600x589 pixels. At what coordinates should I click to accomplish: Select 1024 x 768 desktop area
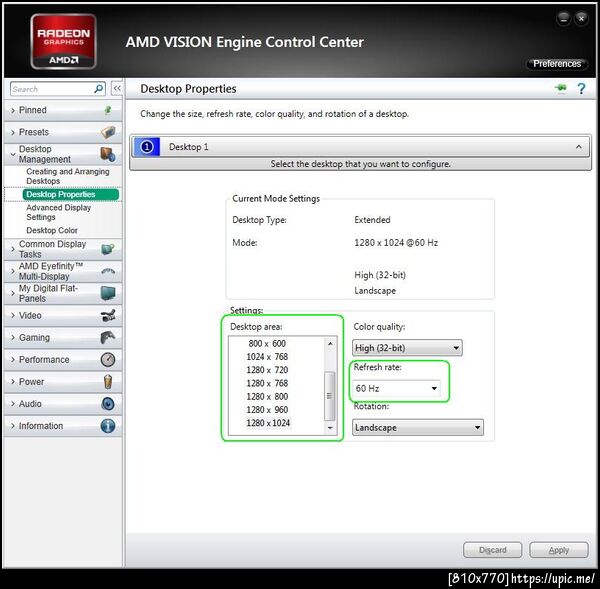[267, 357]
